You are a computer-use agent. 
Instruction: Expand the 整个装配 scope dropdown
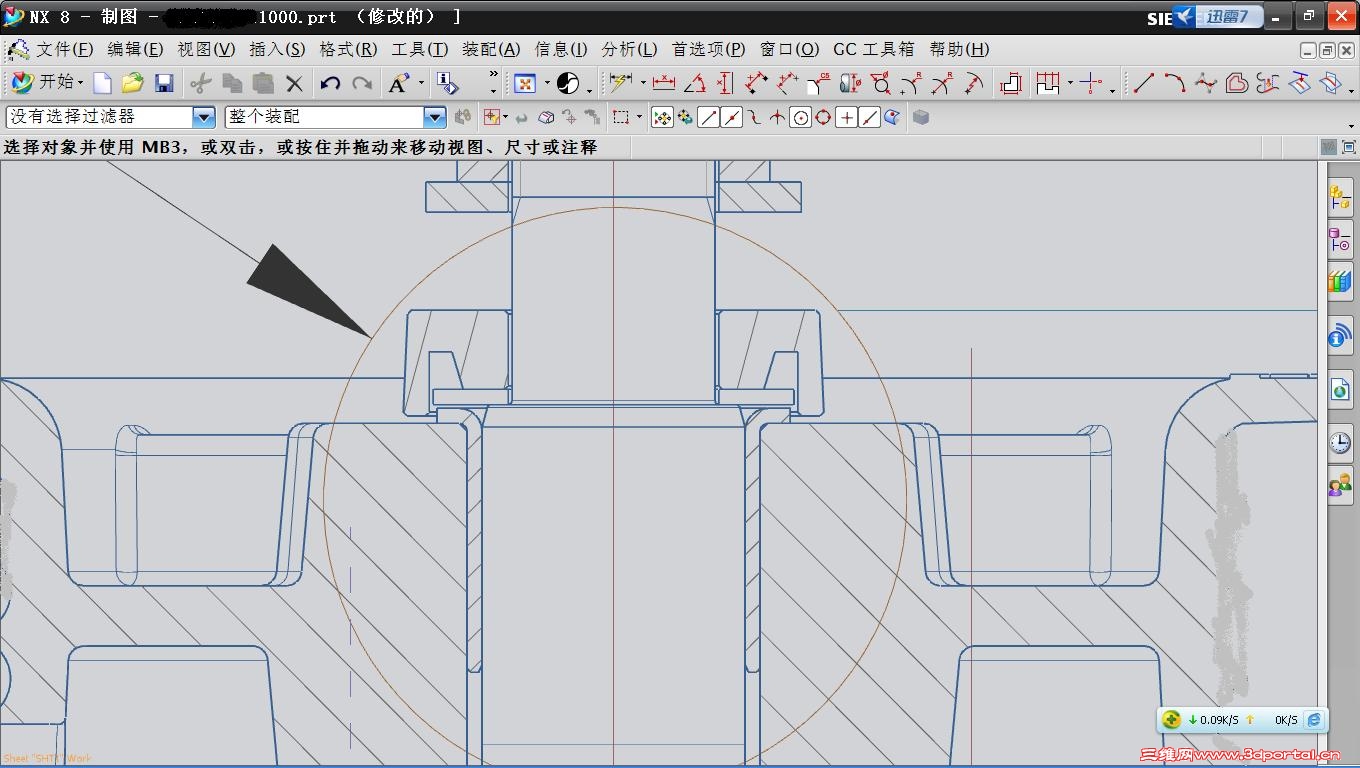434,117
